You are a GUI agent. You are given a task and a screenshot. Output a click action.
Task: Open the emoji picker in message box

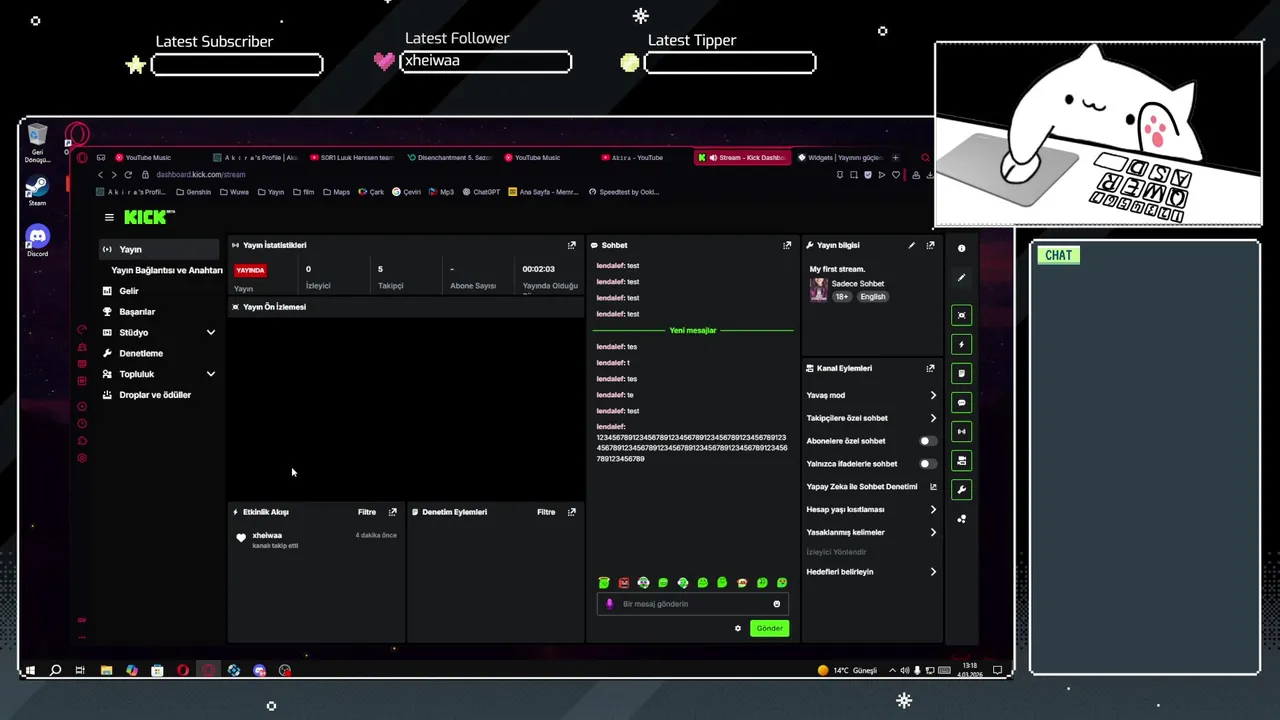[777, 604]
